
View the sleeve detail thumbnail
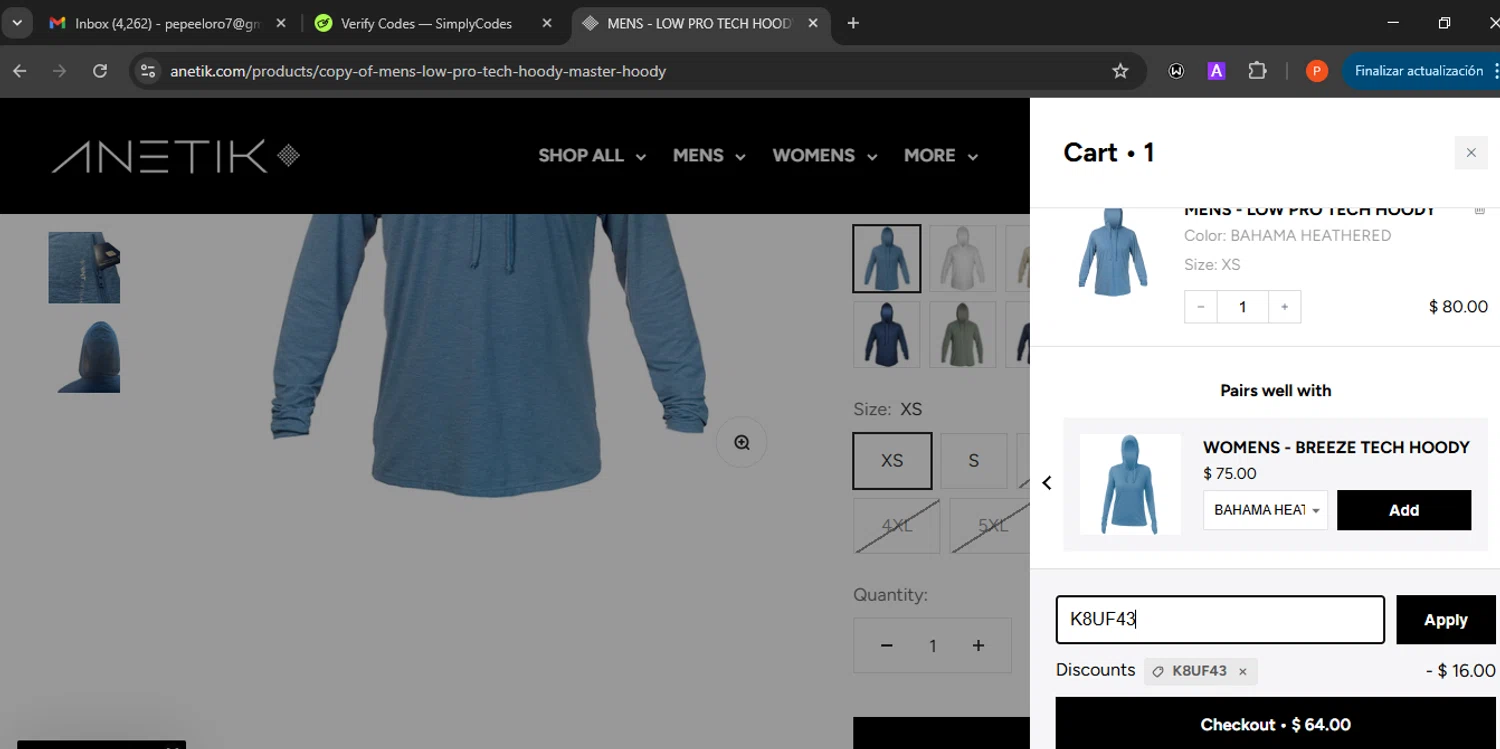click(x=84, y=268)
